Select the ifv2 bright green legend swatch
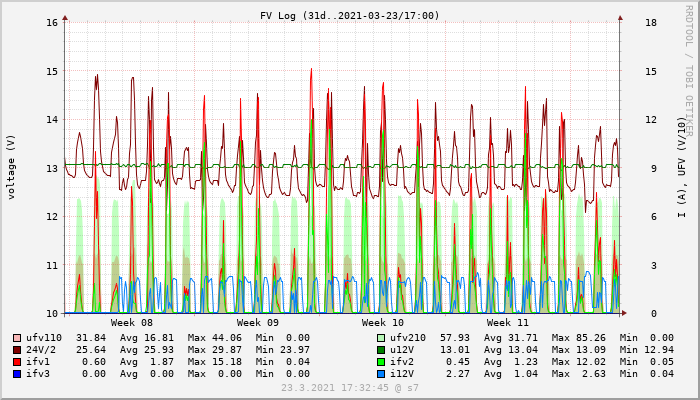 point(381,362)
